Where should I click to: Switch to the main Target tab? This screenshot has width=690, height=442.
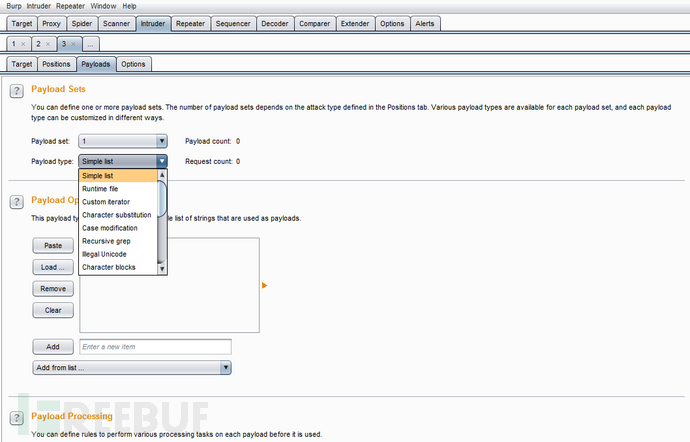22,24
